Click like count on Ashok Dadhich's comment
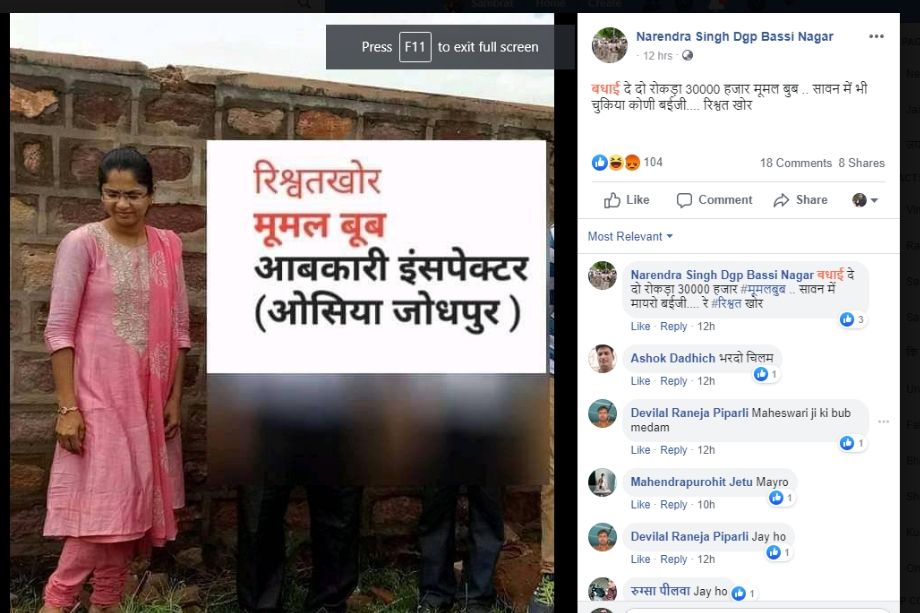 [766, 374]
